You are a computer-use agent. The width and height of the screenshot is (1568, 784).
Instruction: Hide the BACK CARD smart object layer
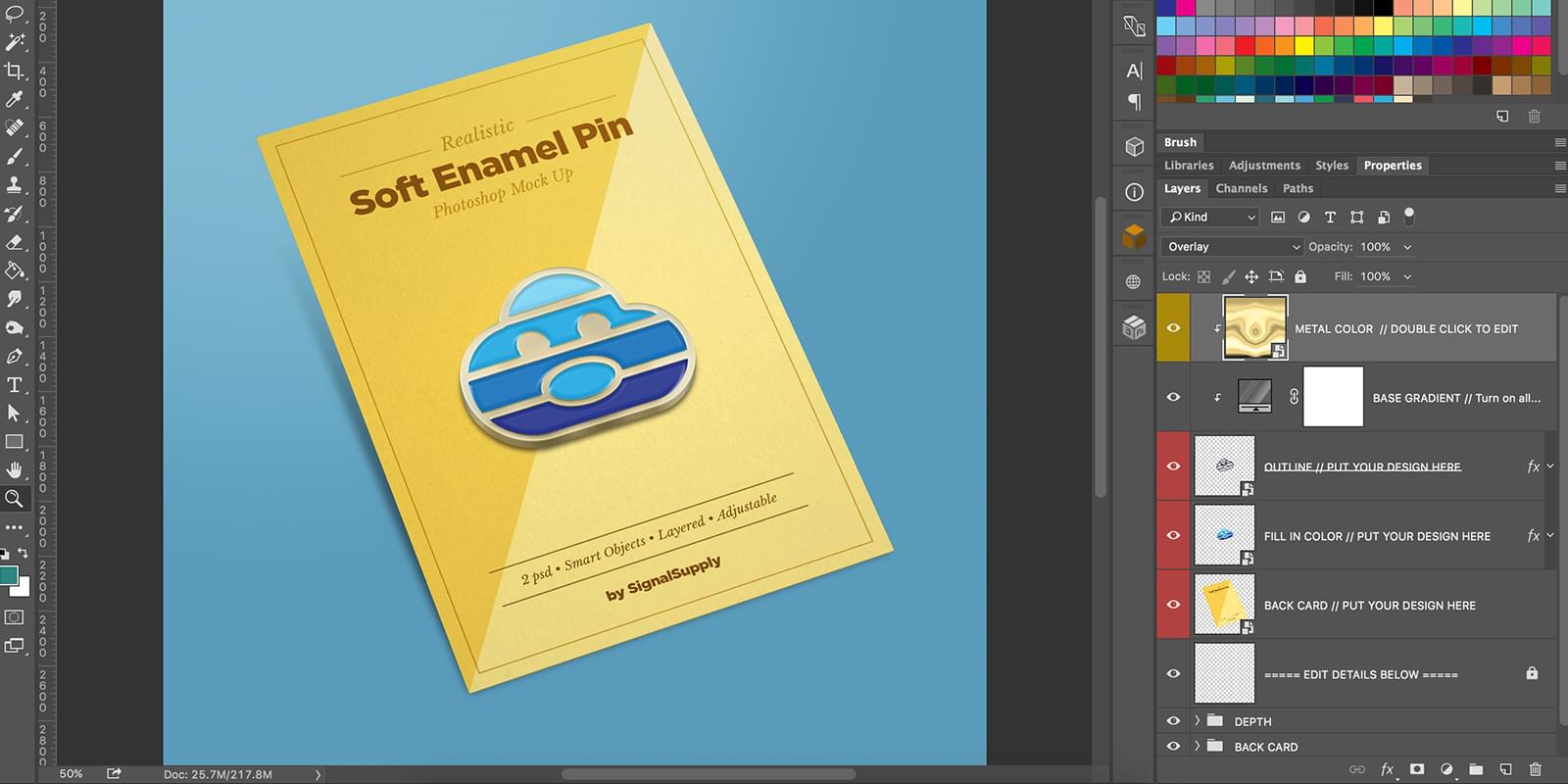pyautogui.click(x=1173, y=605)
